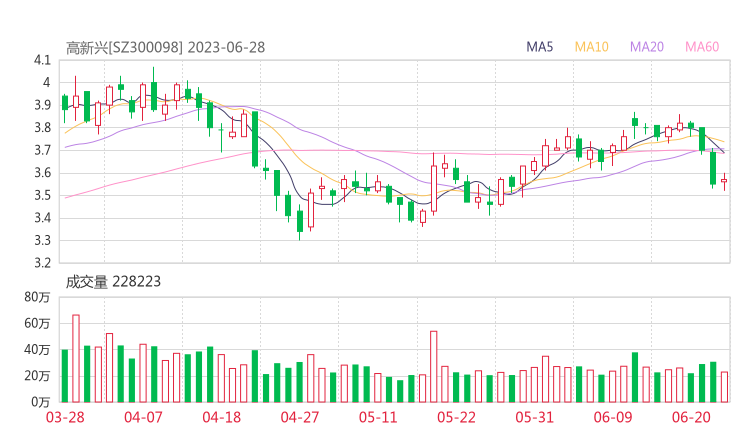Click the tallest red volume bar after 03-28
This screenshot has height=440, width=740.
click(76, 358)
